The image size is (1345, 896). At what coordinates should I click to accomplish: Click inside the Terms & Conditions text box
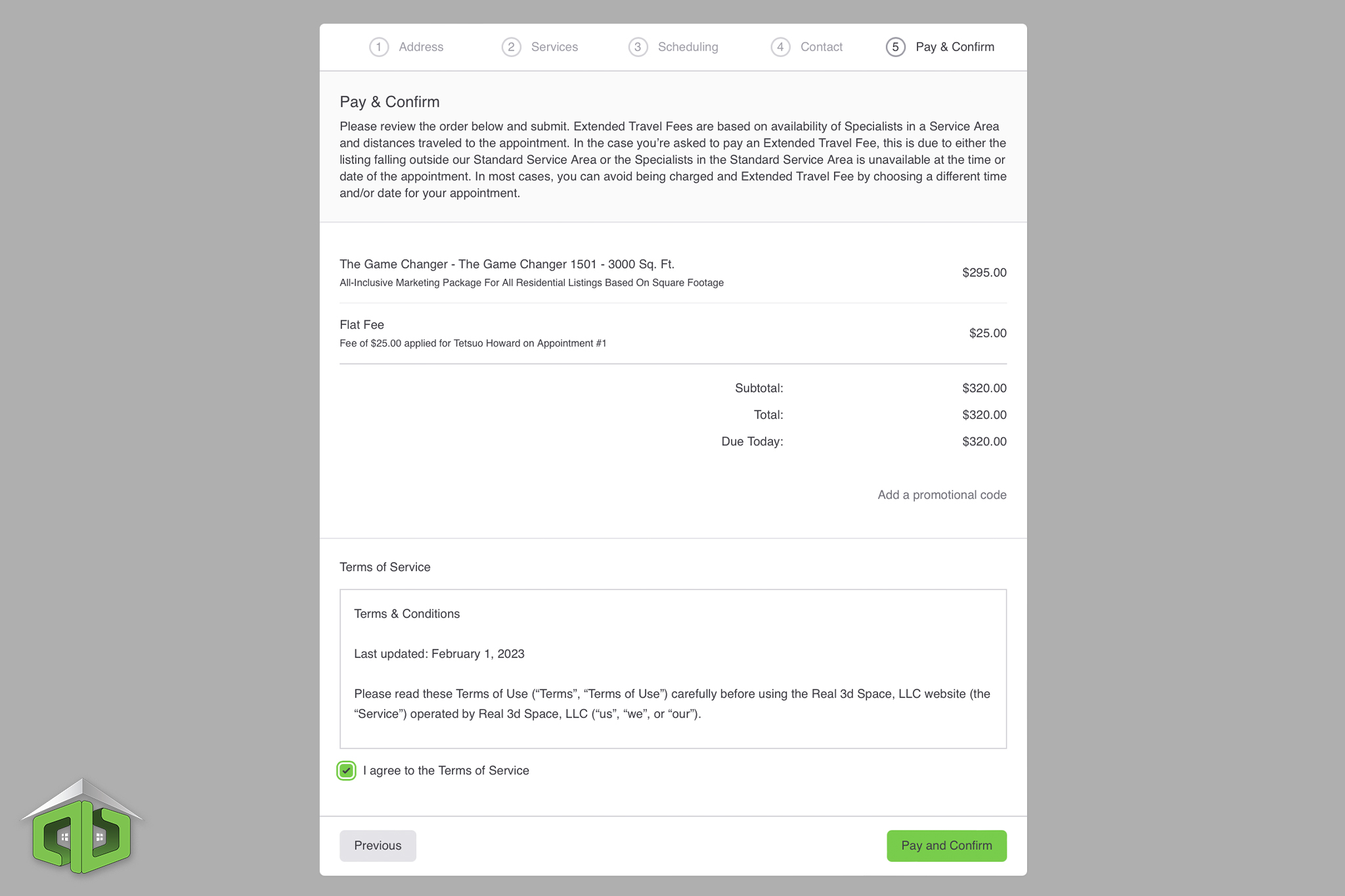click(x=673, y=669)
